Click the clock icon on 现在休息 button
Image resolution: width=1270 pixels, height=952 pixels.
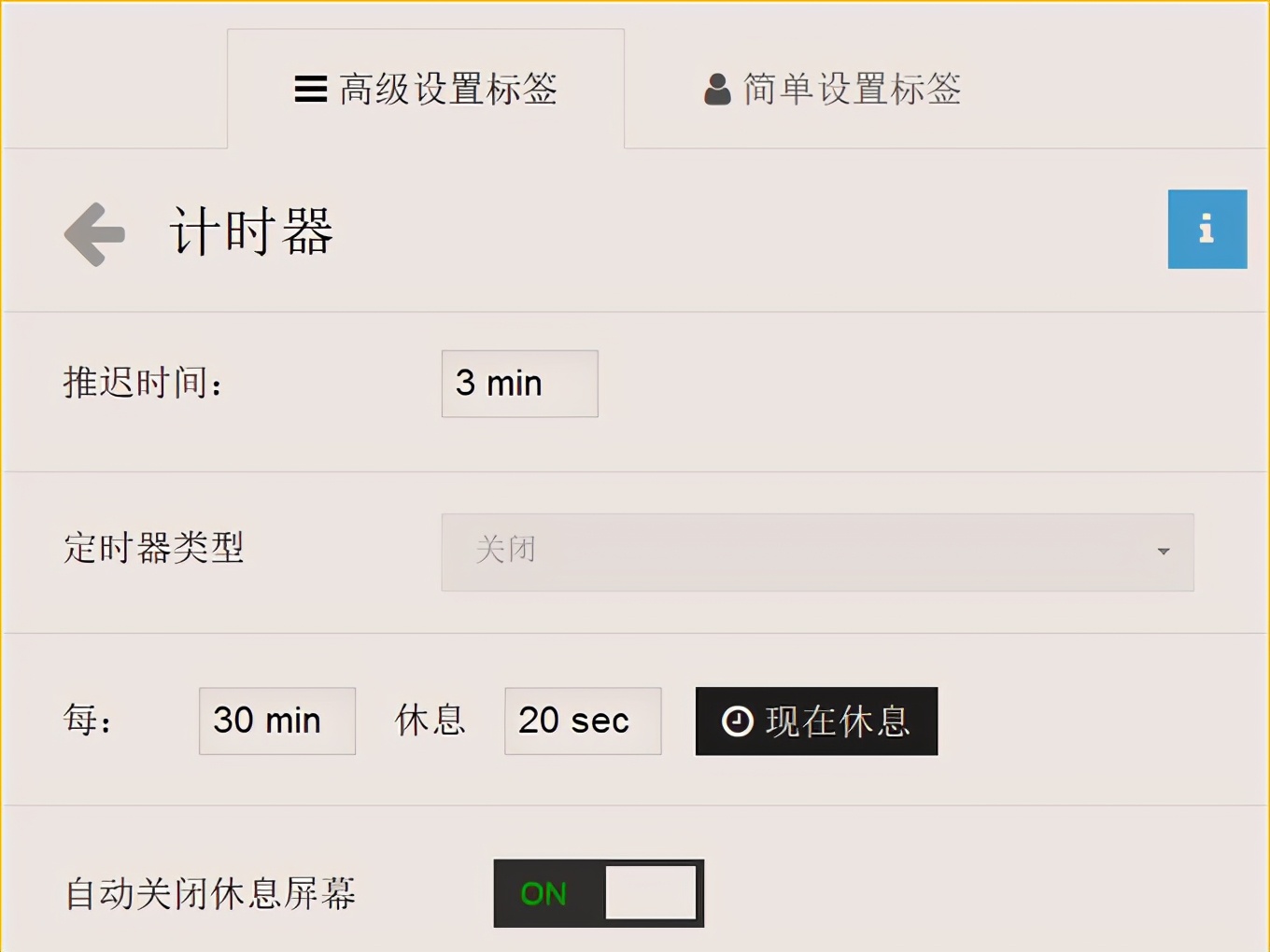tap(736, 720)
